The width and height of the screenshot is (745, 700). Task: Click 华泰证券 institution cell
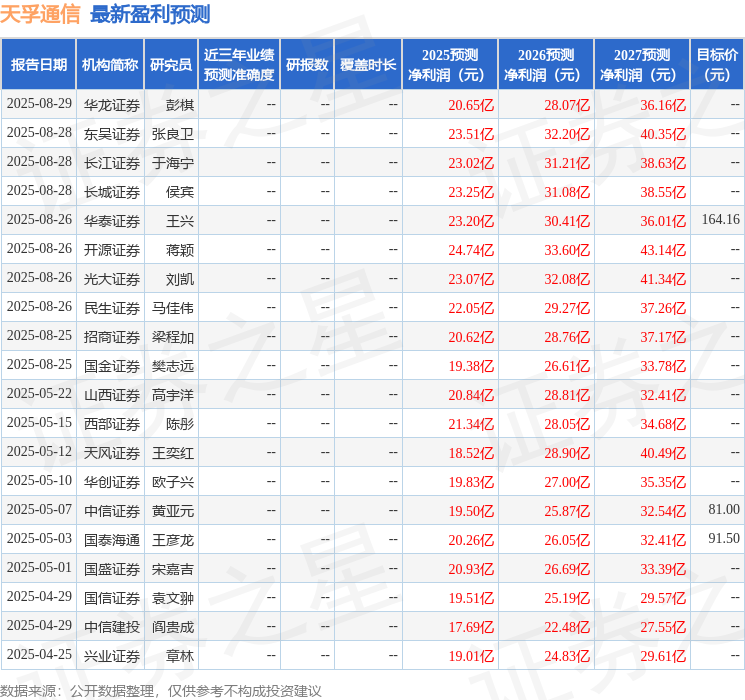click(x=112, y=221)
